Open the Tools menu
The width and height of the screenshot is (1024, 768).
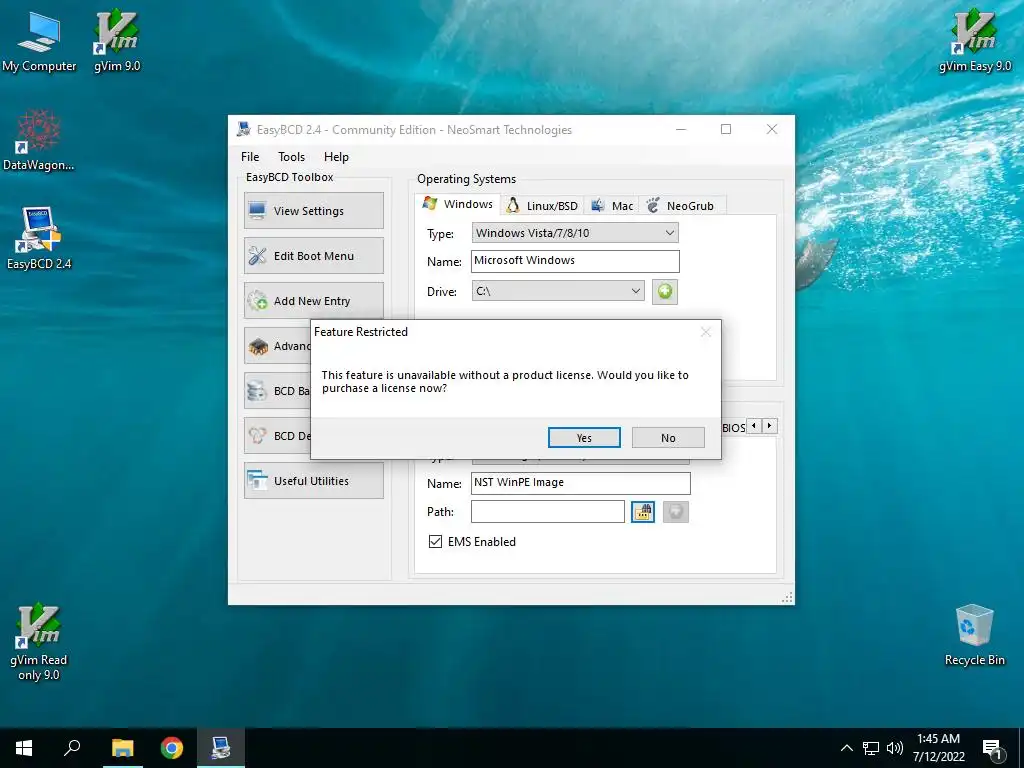click(291, 157)
